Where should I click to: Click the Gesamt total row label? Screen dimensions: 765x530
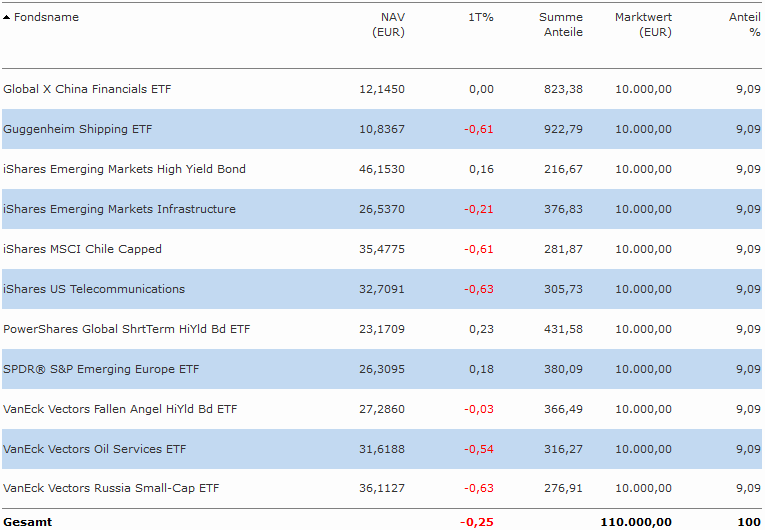tap(28, 521)
